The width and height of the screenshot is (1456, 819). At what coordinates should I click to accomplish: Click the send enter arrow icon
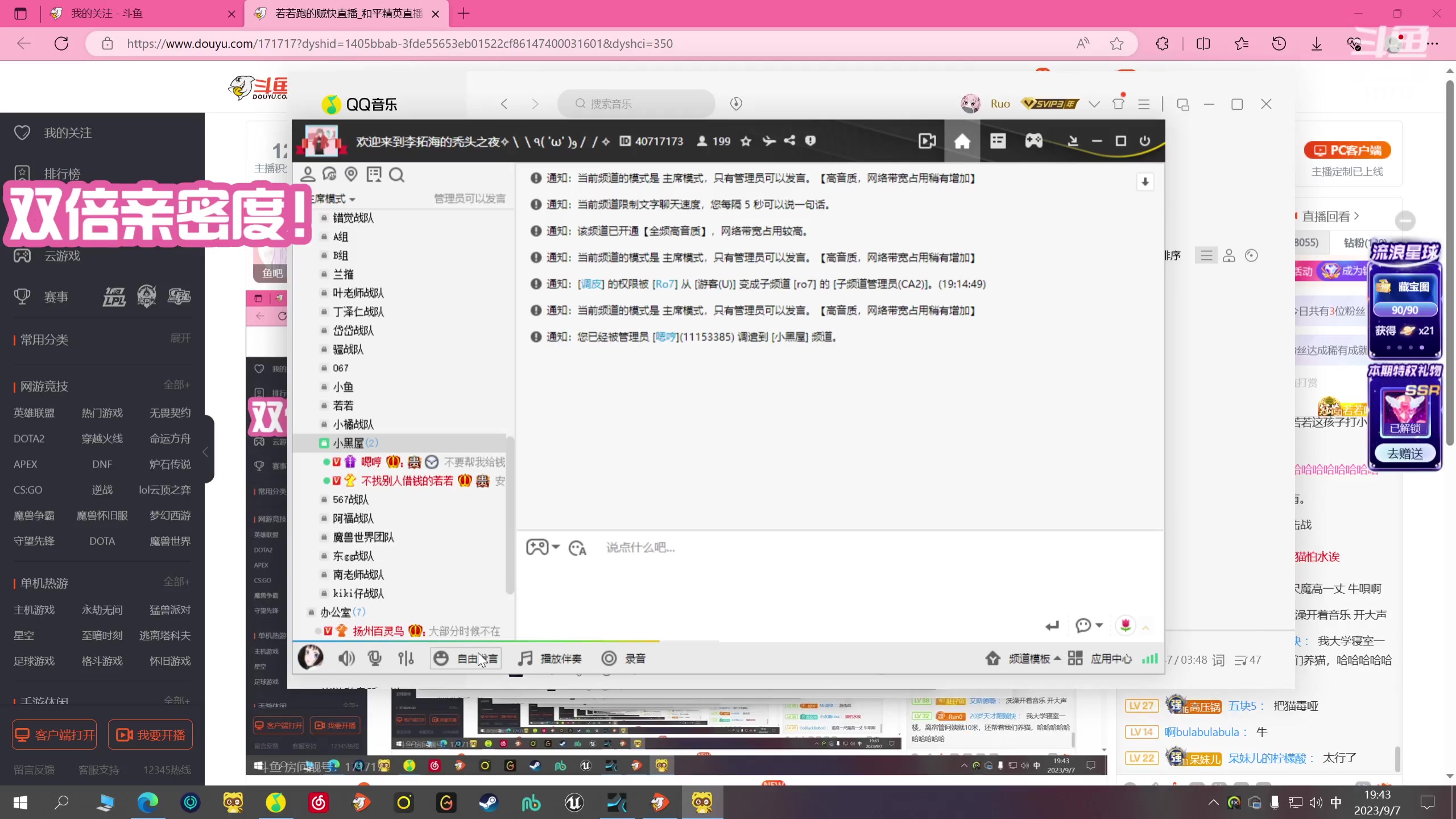point(1052,626)
